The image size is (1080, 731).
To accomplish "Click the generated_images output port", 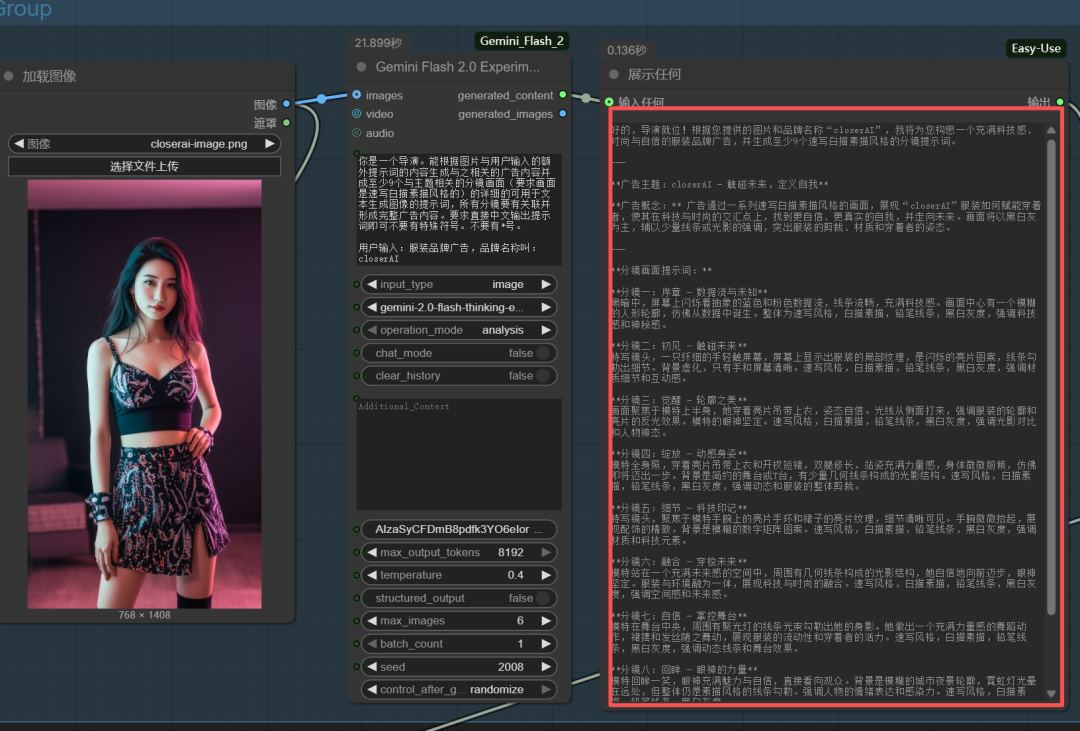I will click(563, 114).
